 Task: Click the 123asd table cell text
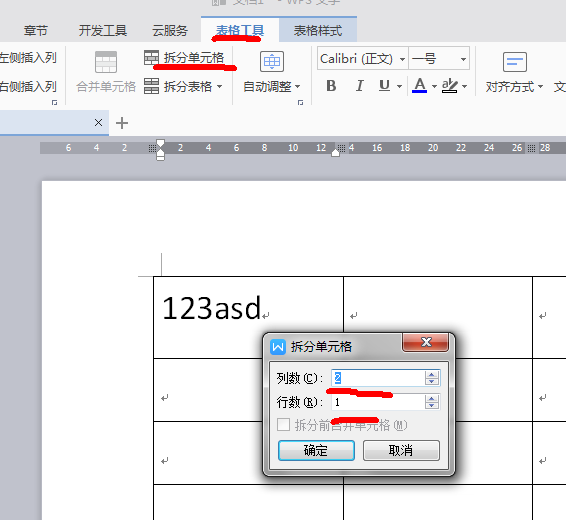click(x=212, y=308)
